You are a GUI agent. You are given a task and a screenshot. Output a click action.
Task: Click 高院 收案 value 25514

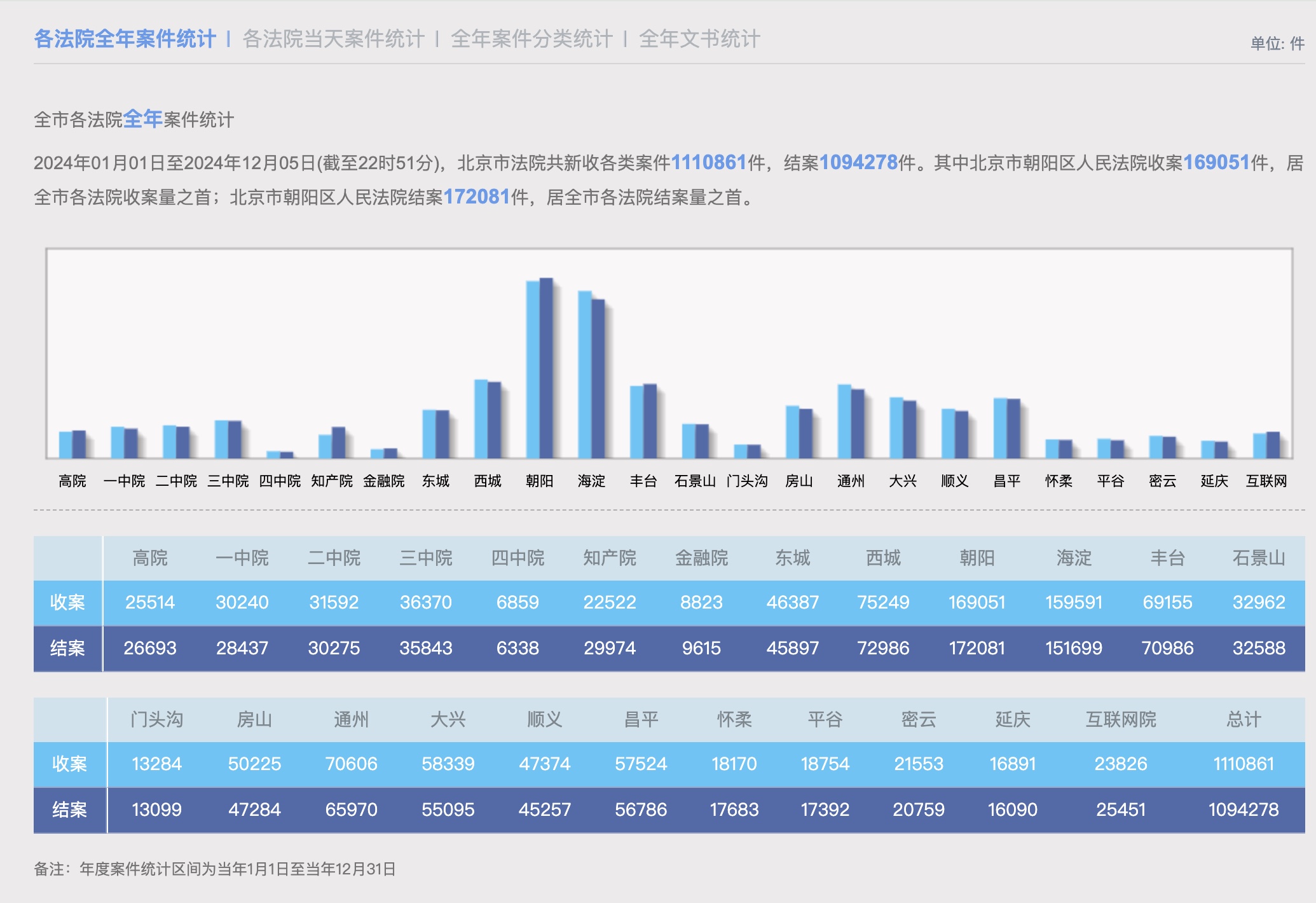point(150,602)
